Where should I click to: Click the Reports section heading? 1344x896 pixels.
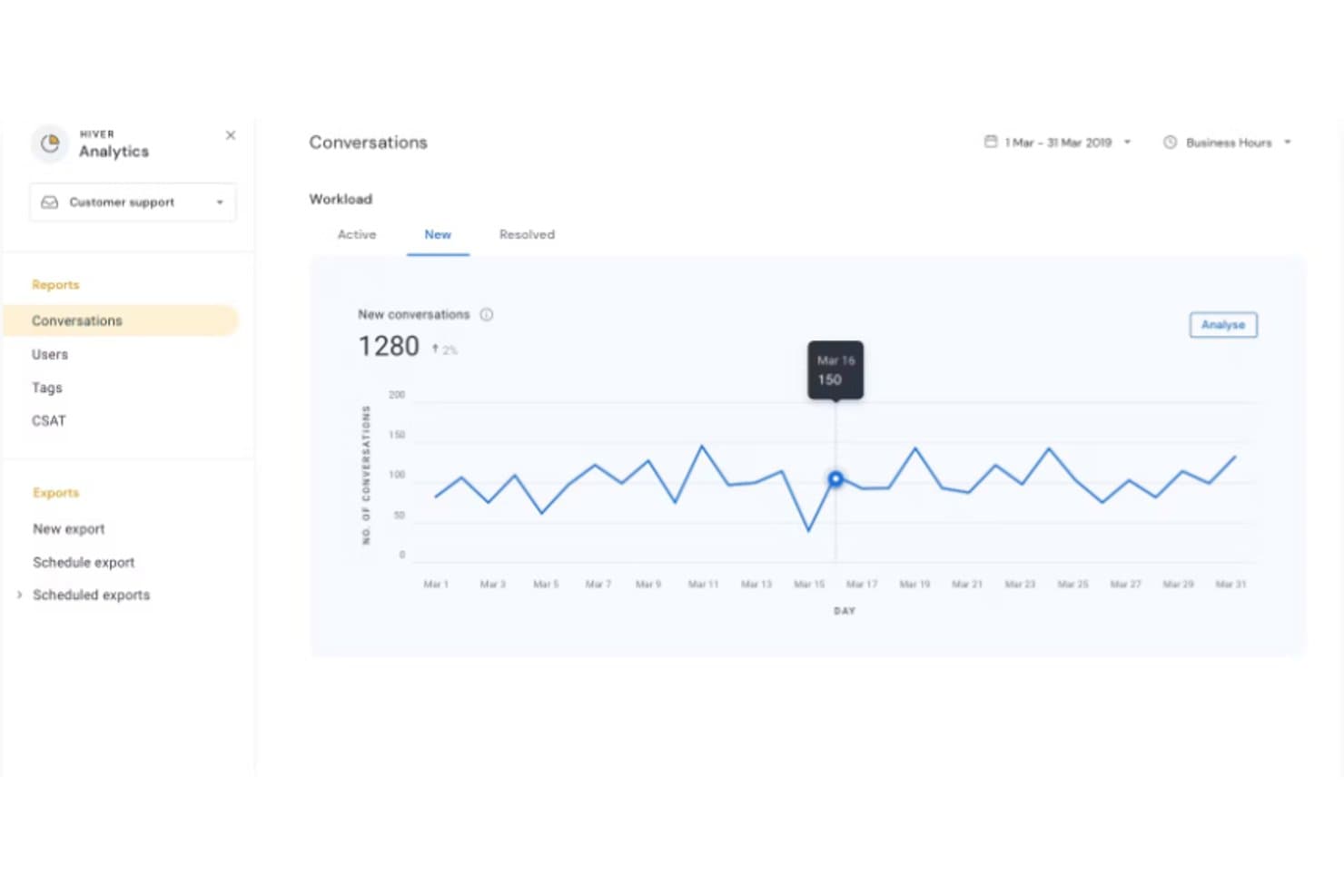(x=55, y=285)
